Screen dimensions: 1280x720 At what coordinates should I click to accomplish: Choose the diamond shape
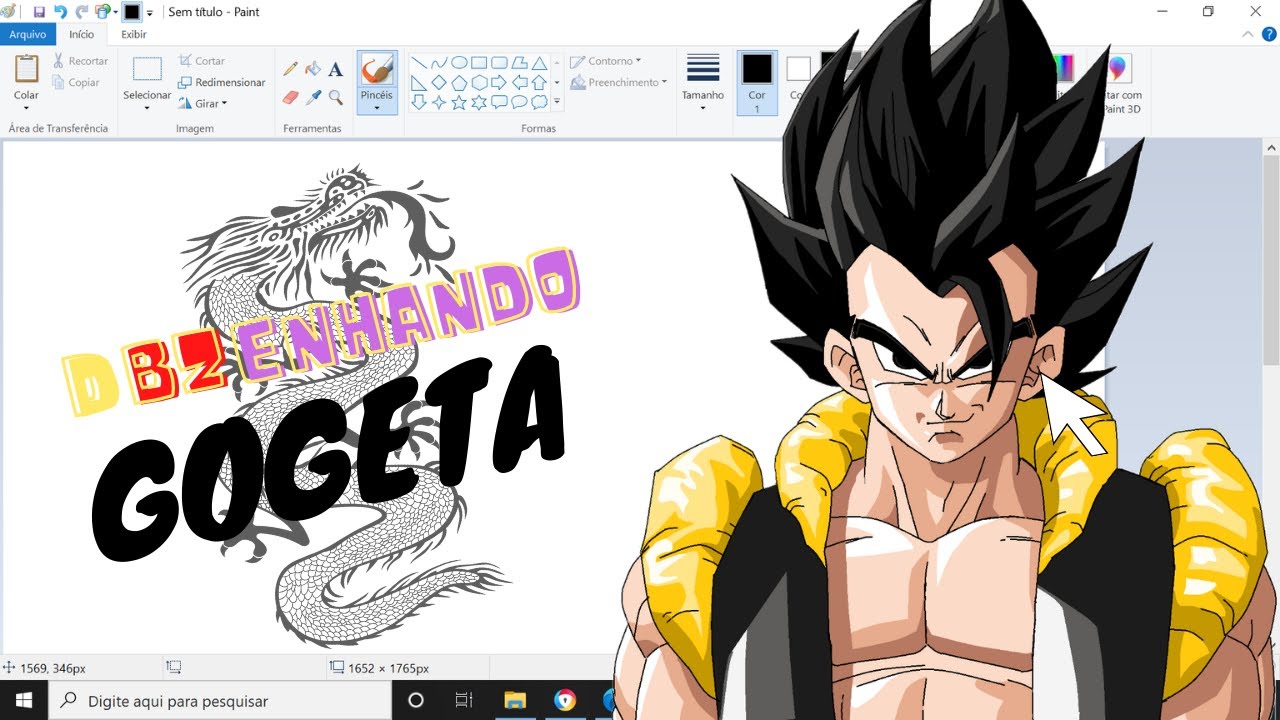pos(439,82)
